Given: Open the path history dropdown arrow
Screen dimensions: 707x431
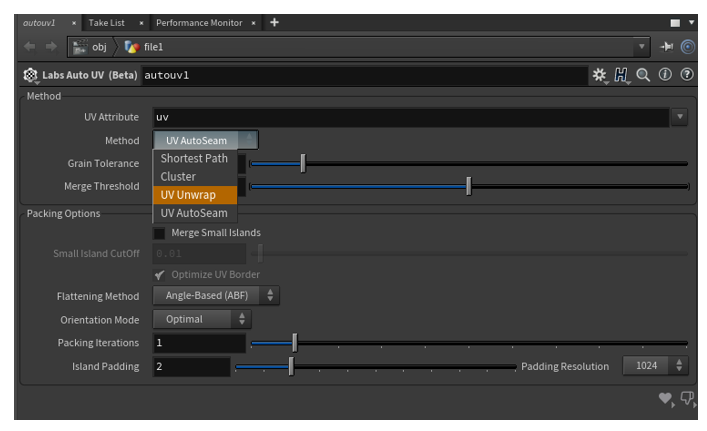Looking at the screenshot, I should [x=641, y=46].
